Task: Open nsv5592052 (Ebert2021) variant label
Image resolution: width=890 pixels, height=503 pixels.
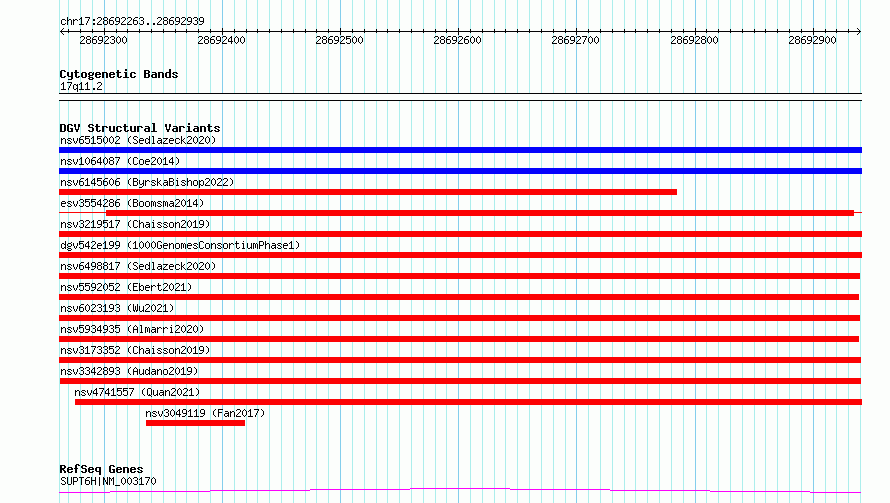Action: (126, 287)
